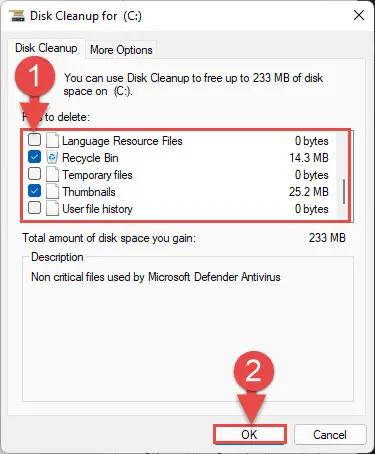Click the Cancel button
This screenshot has height=454, width=375.
click(x=330, y=435)
